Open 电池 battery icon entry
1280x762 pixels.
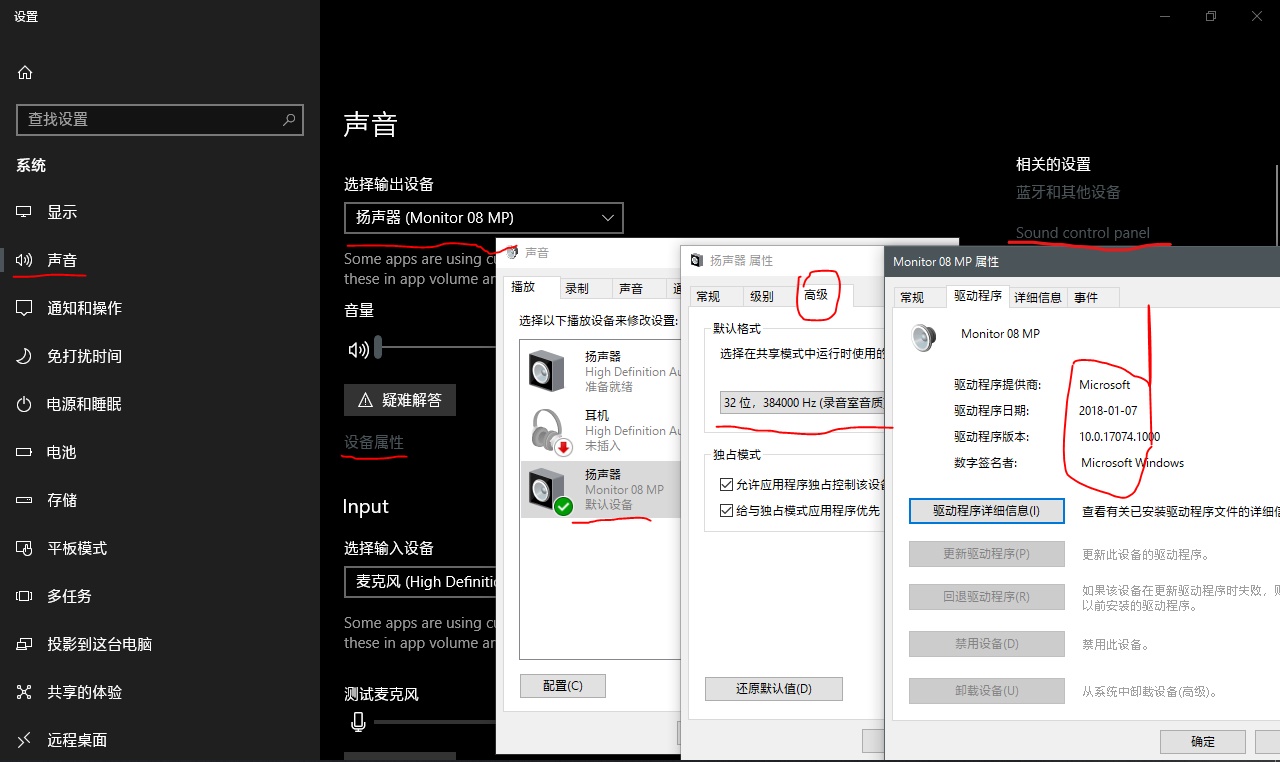click(x=25, y=452)
